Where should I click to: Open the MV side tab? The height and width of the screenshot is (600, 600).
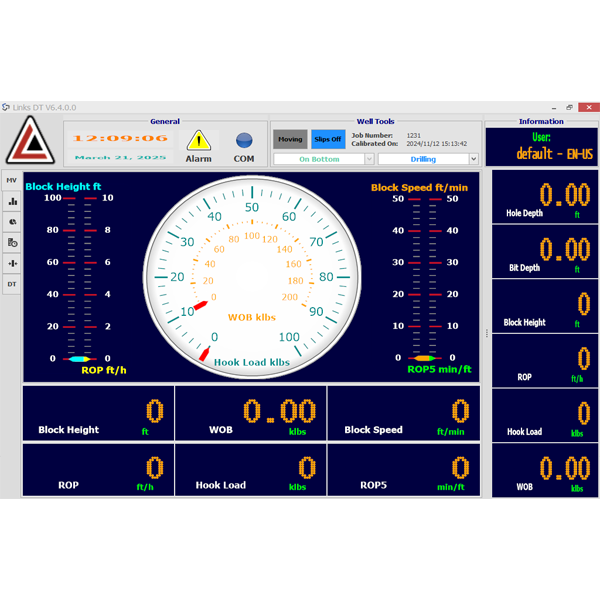11,180
